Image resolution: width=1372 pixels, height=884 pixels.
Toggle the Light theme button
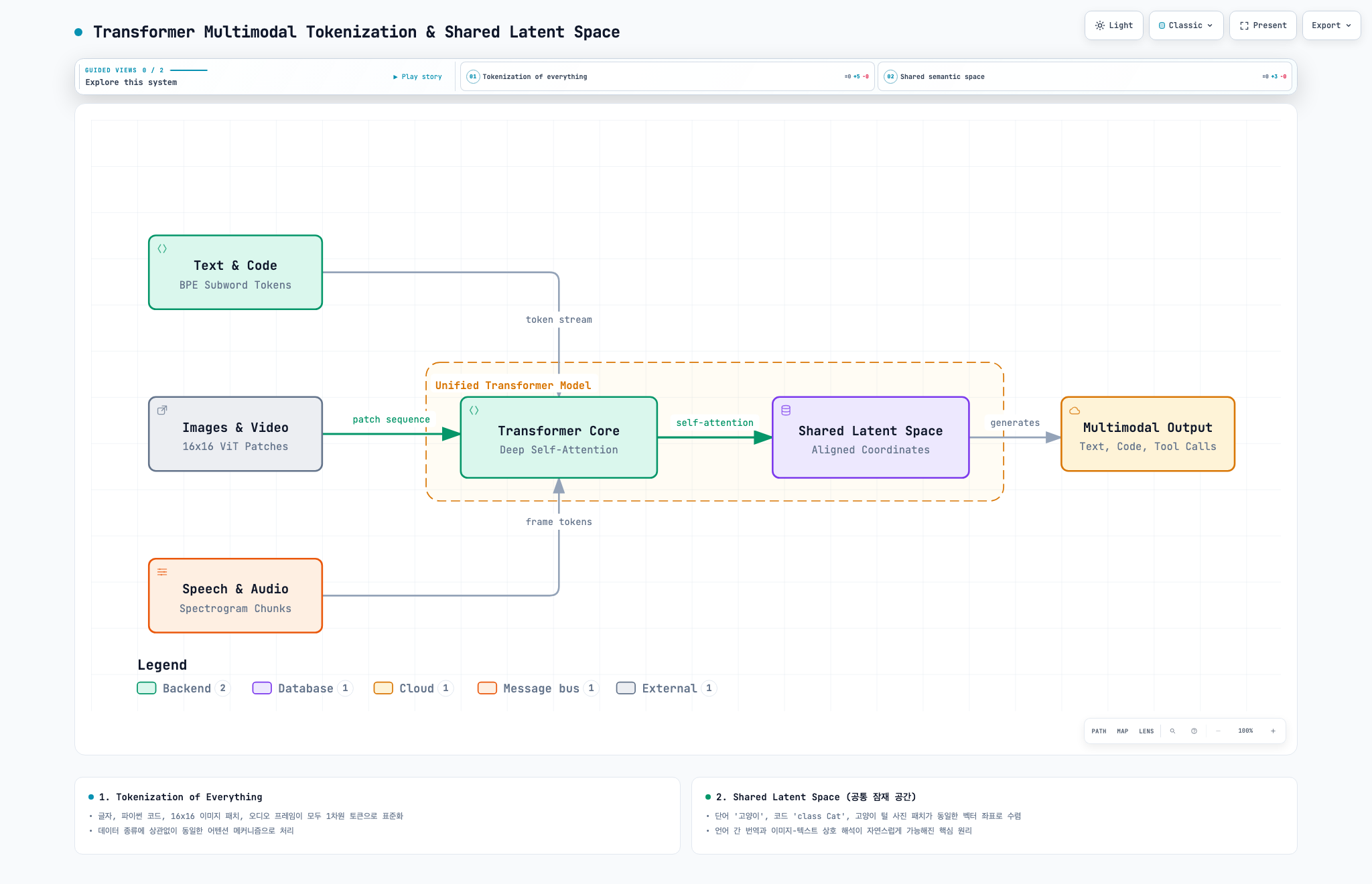1113,25
